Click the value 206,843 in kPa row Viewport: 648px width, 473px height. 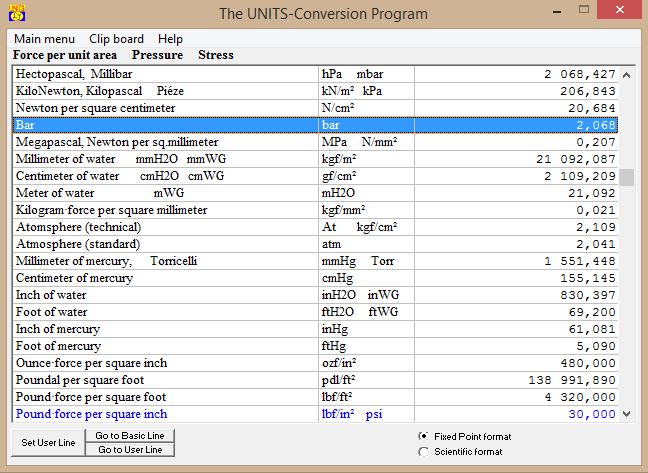[588, 91]
